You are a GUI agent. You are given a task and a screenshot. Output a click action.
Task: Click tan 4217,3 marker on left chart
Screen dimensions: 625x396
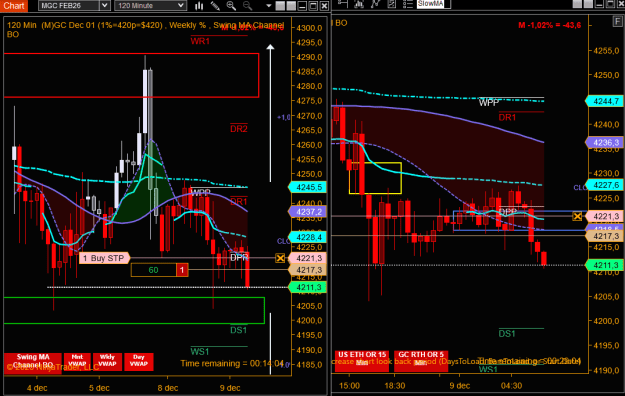click(x=307, y=270)
